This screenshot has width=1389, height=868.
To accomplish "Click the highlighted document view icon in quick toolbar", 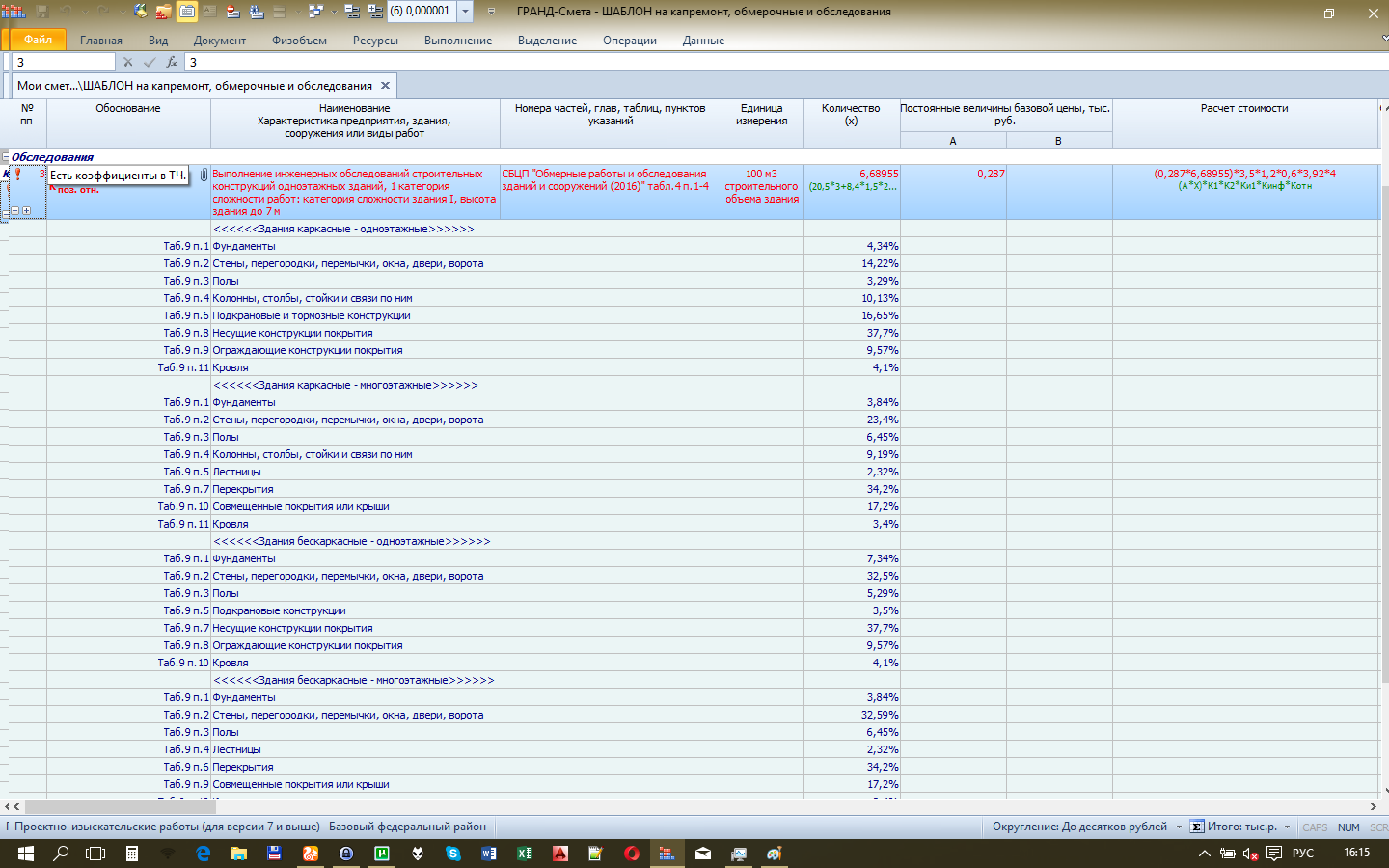I will [187, 12].
